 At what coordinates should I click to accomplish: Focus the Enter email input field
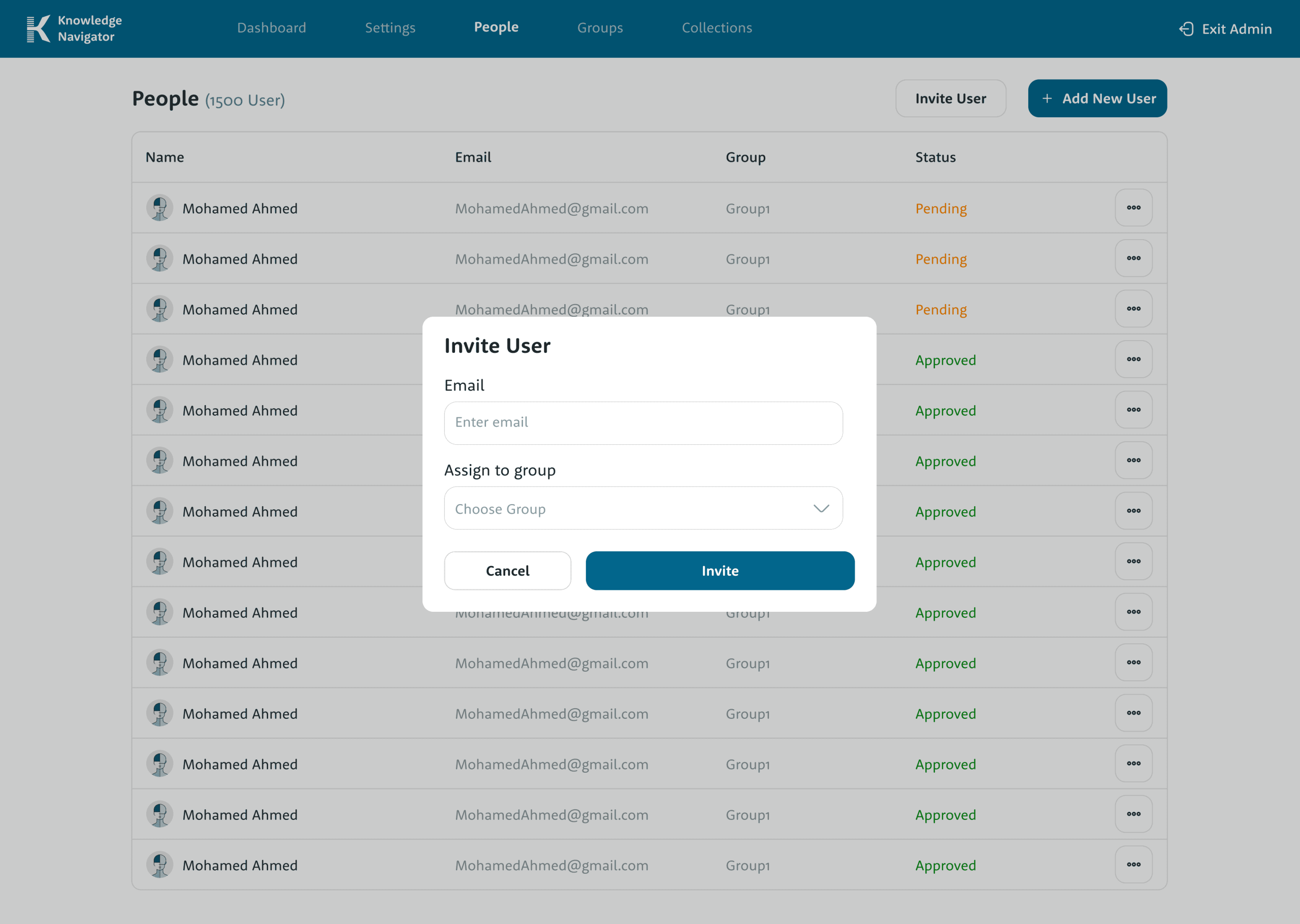coord(643,423)
